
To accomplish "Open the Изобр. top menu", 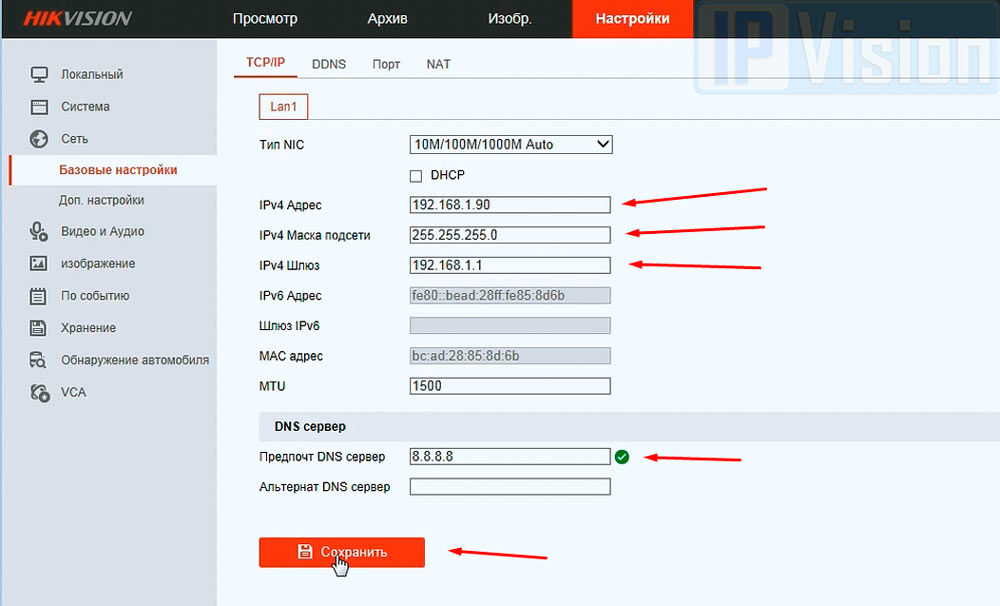I will coord(510,18).
